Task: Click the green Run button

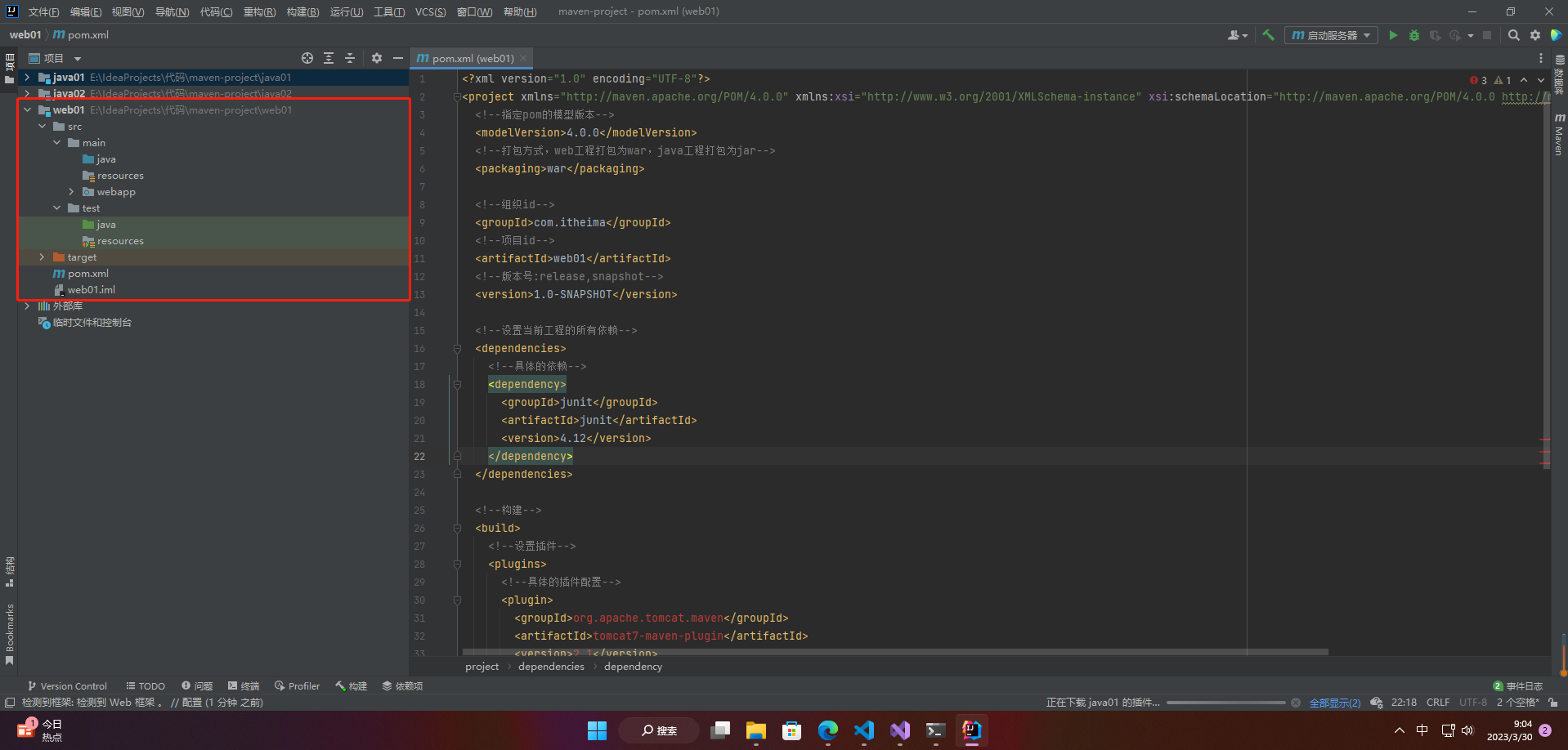Action: point(1393,35)
